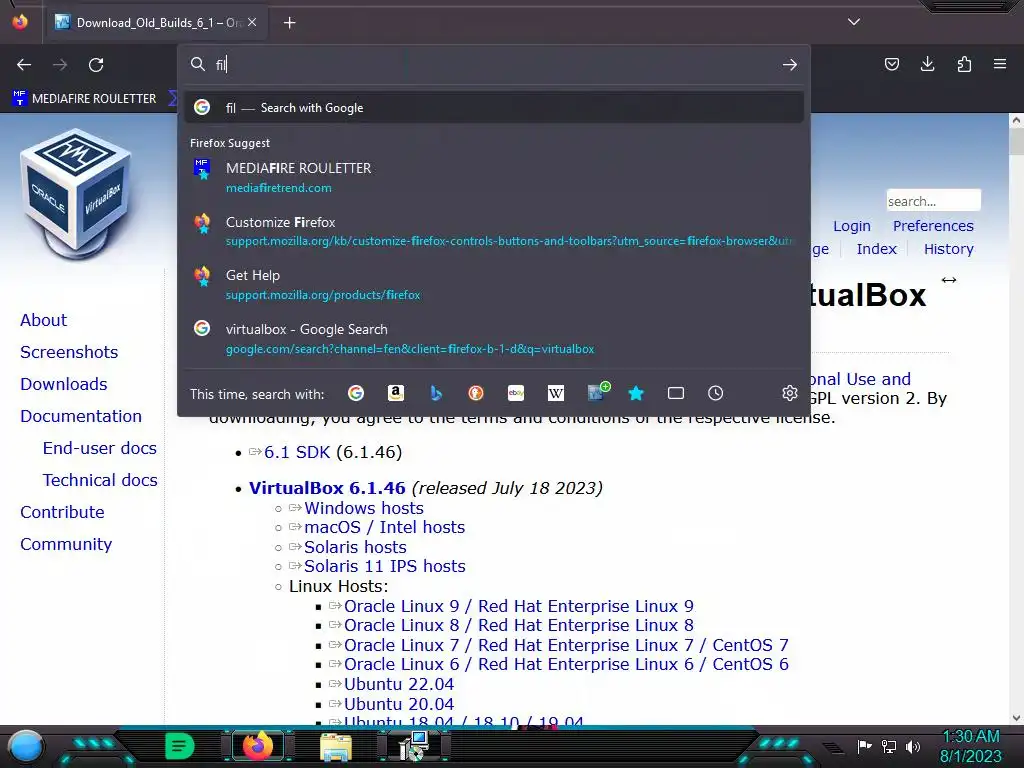This screenshot has height=768, width=1024.
Task: Open Technical docs in sidebar
Action: tap(100, 480)
